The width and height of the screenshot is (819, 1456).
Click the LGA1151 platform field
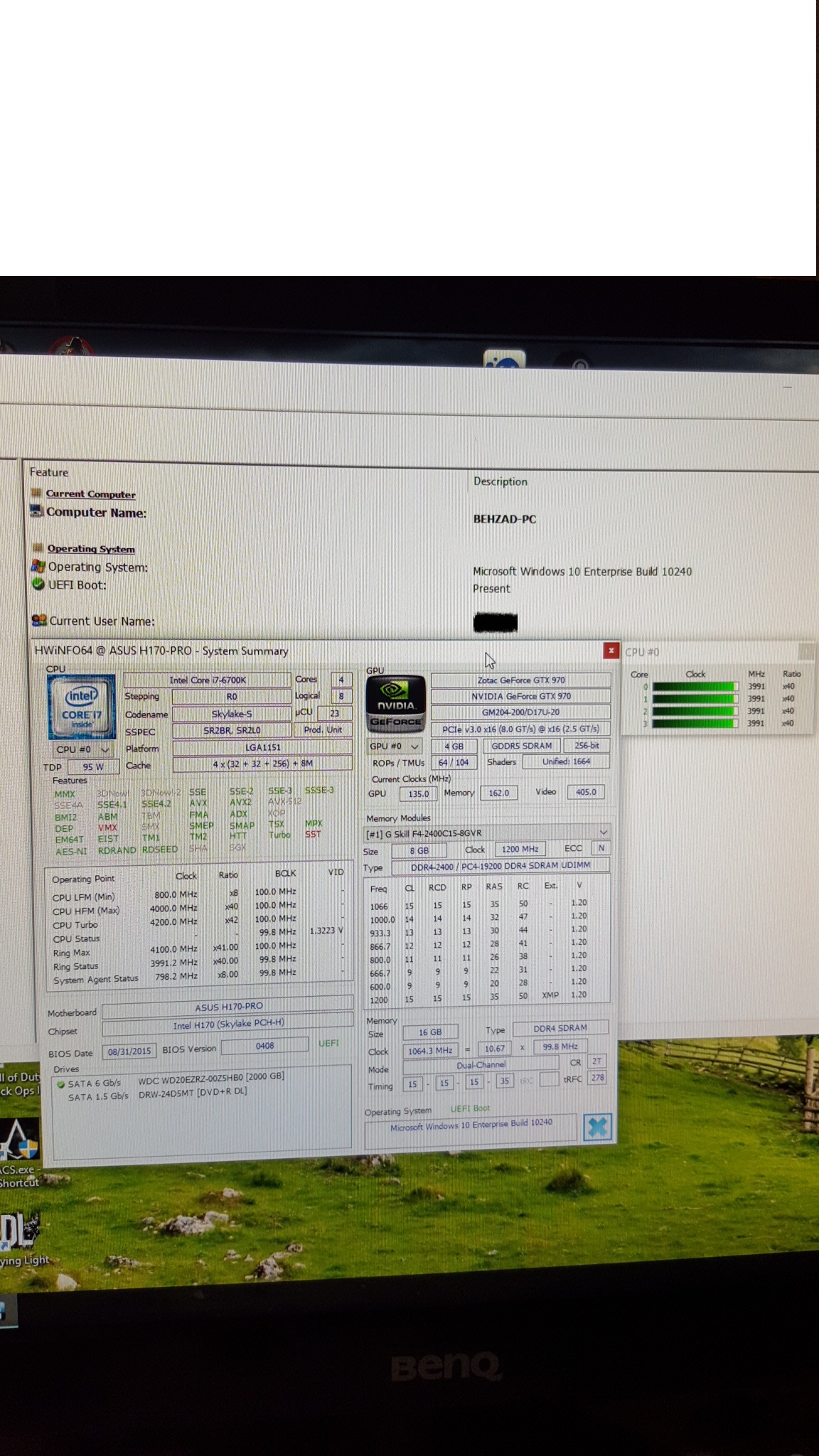pos(262,747)
